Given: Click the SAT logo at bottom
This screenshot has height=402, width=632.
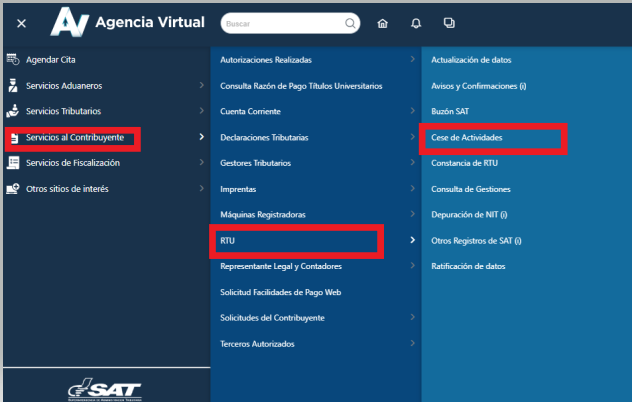Looking at the screenshot, I should 104,389.
